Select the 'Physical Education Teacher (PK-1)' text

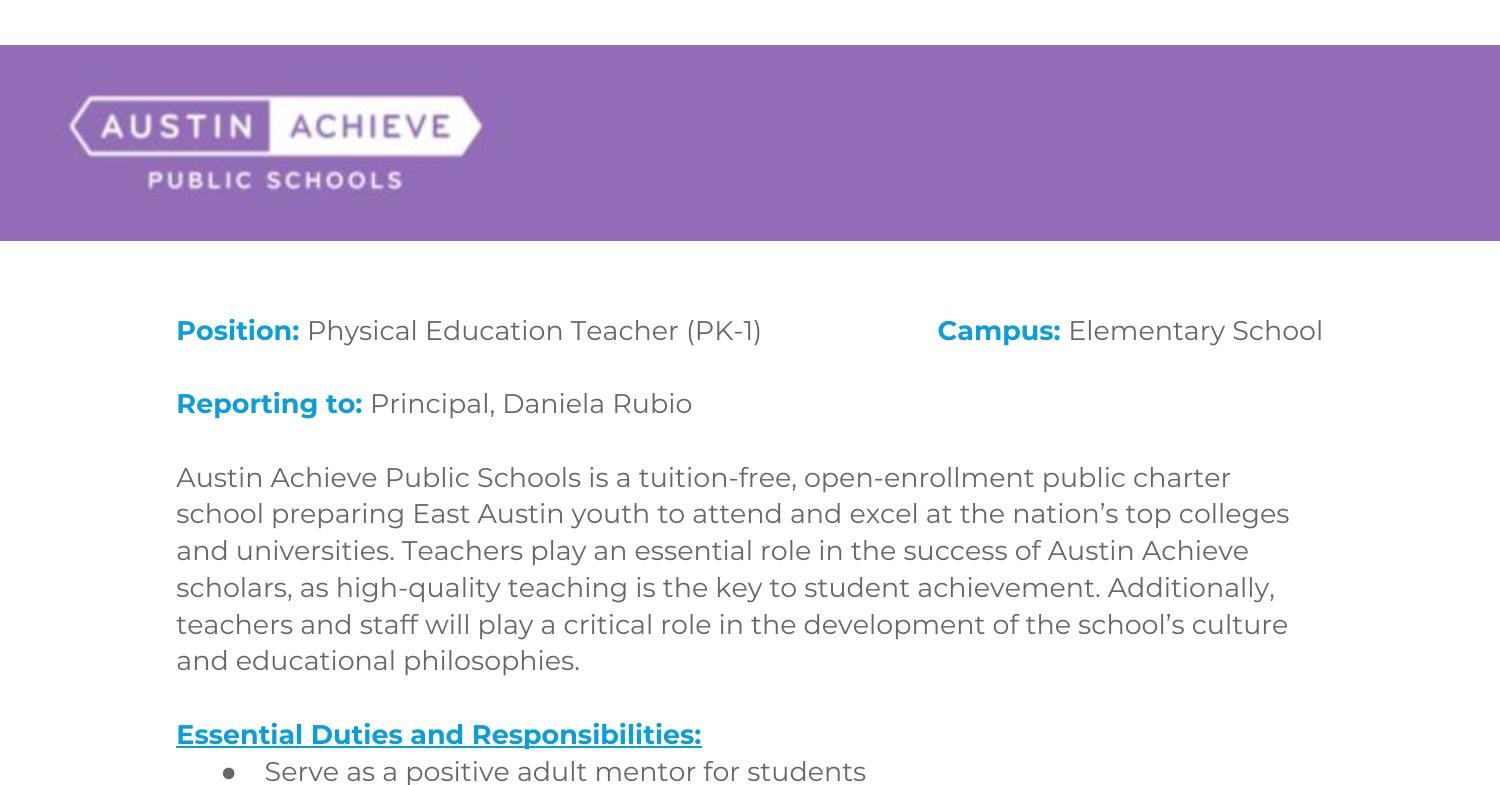(x=534, y=331)
